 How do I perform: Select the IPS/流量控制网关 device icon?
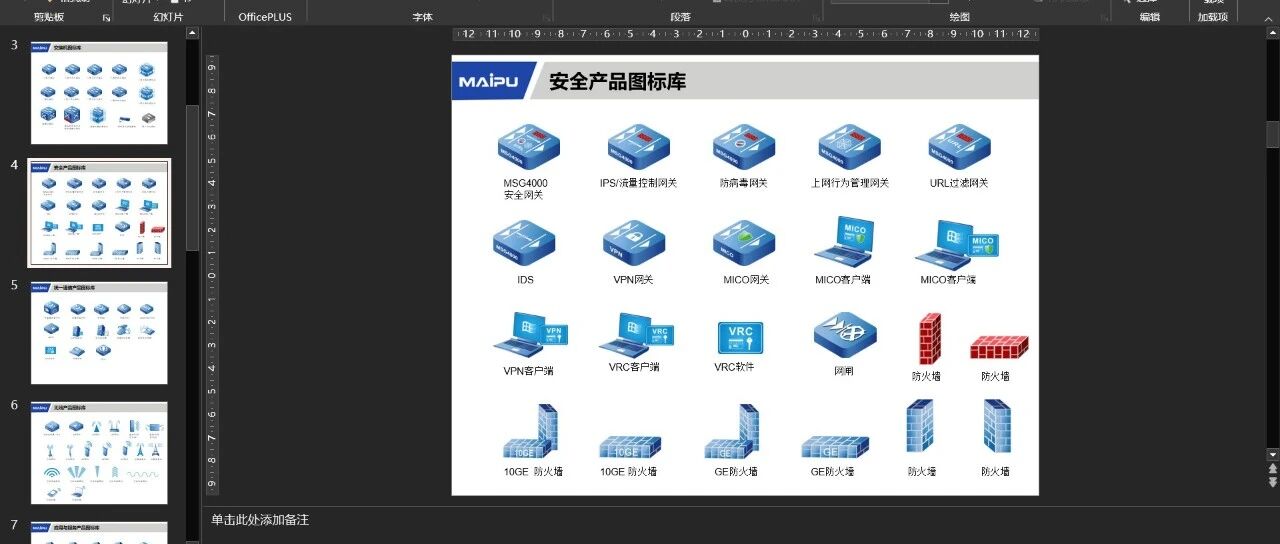click(x=638, y=147)
